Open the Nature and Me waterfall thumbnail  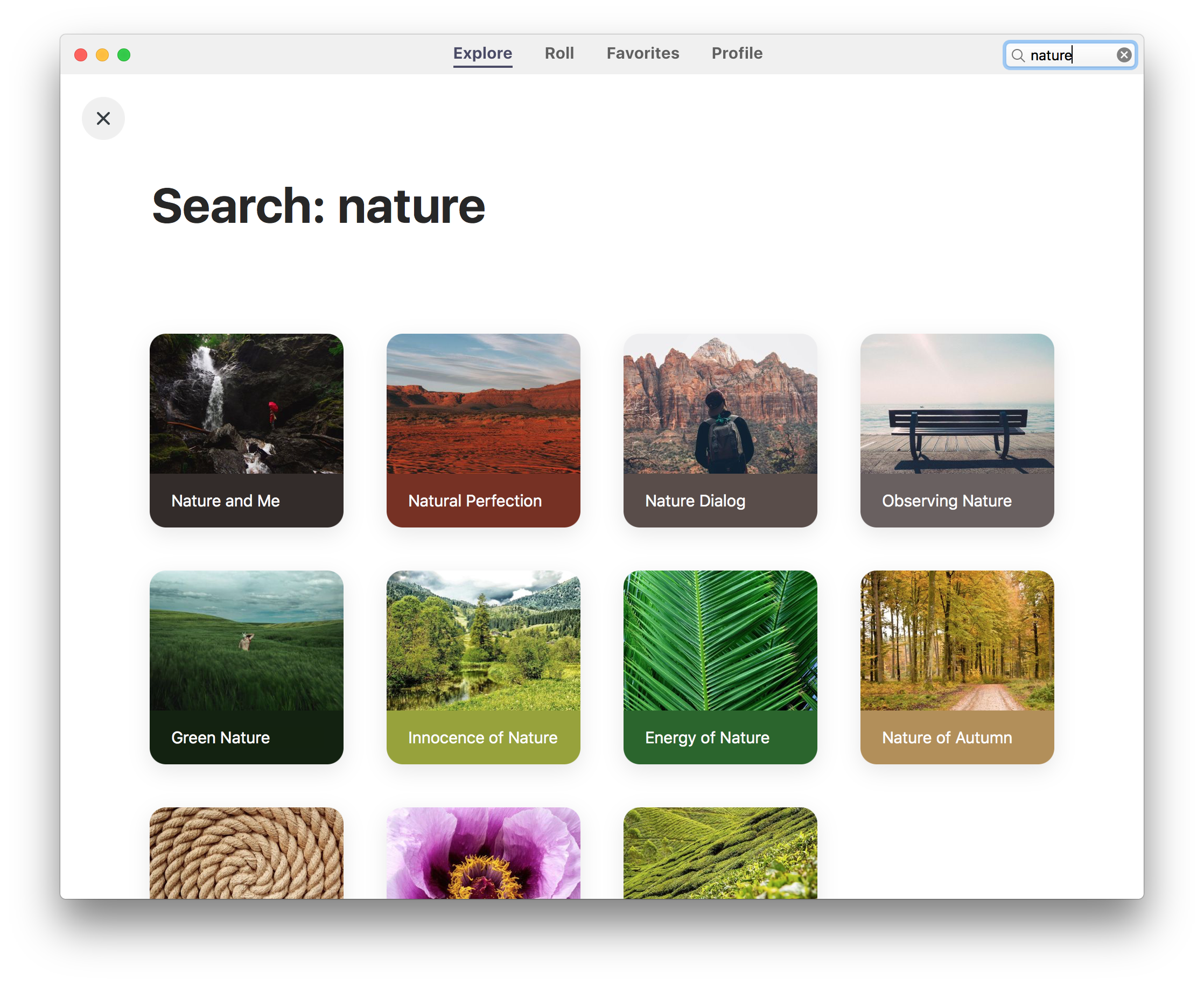(247, 403)
